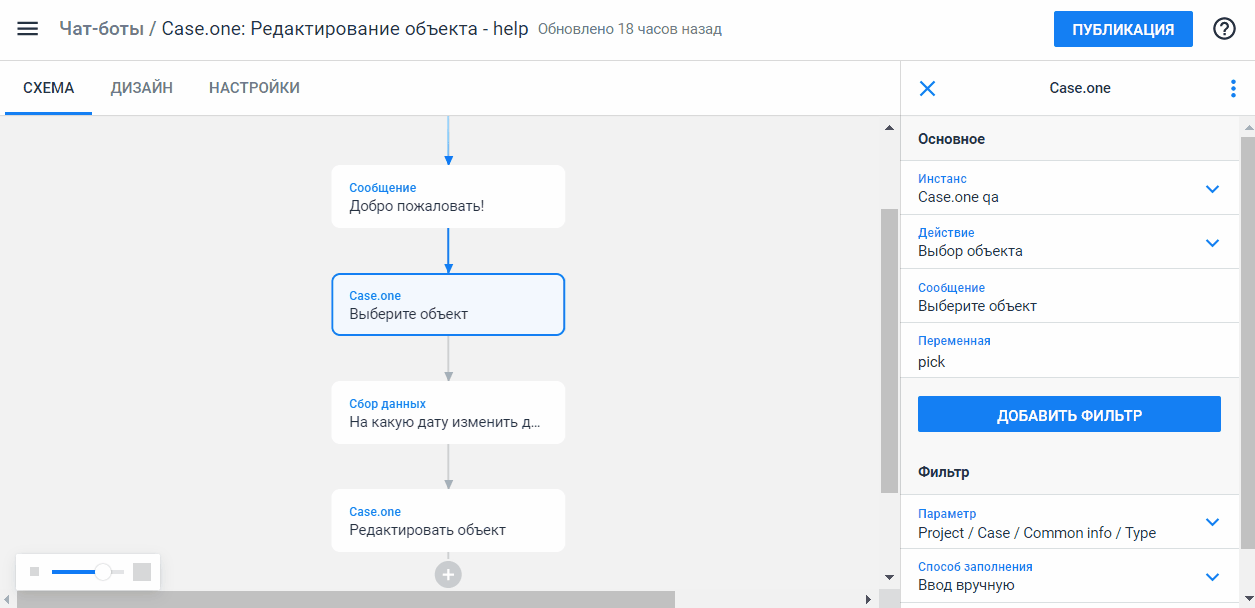Click the bot title Case.one: Редактирование объекта
Screen dimensions: 1255x608
click(347, 29)
